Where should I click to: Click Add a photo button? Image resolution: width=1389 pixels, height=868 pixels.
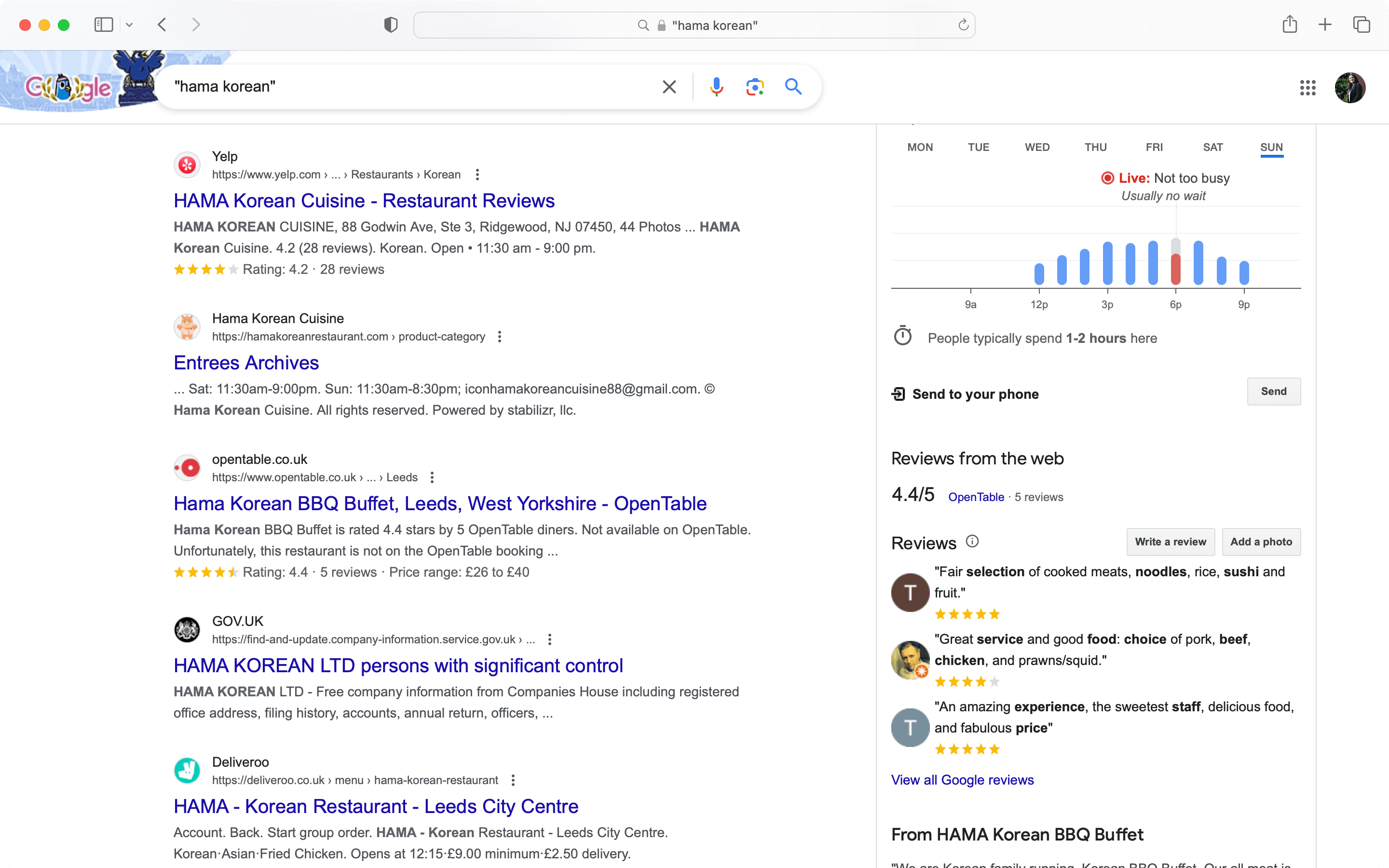point(1261,542)
